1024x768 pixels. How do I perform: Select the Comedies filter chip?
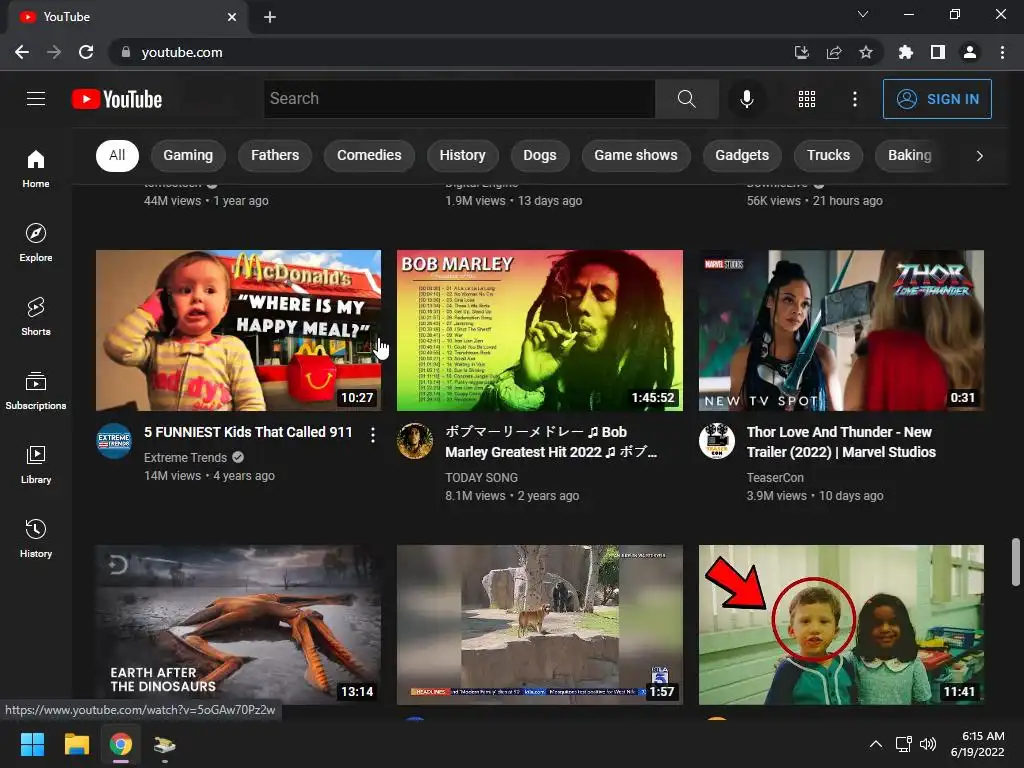click(x=369, y=155)
